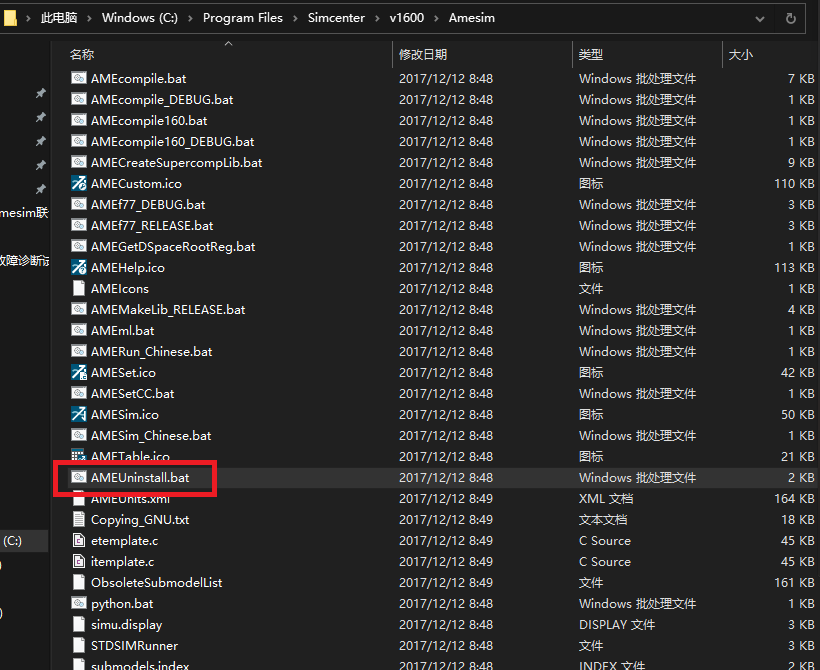
Task: Click the AMESet.ico file icon
Action: click(x=78, y=372)
